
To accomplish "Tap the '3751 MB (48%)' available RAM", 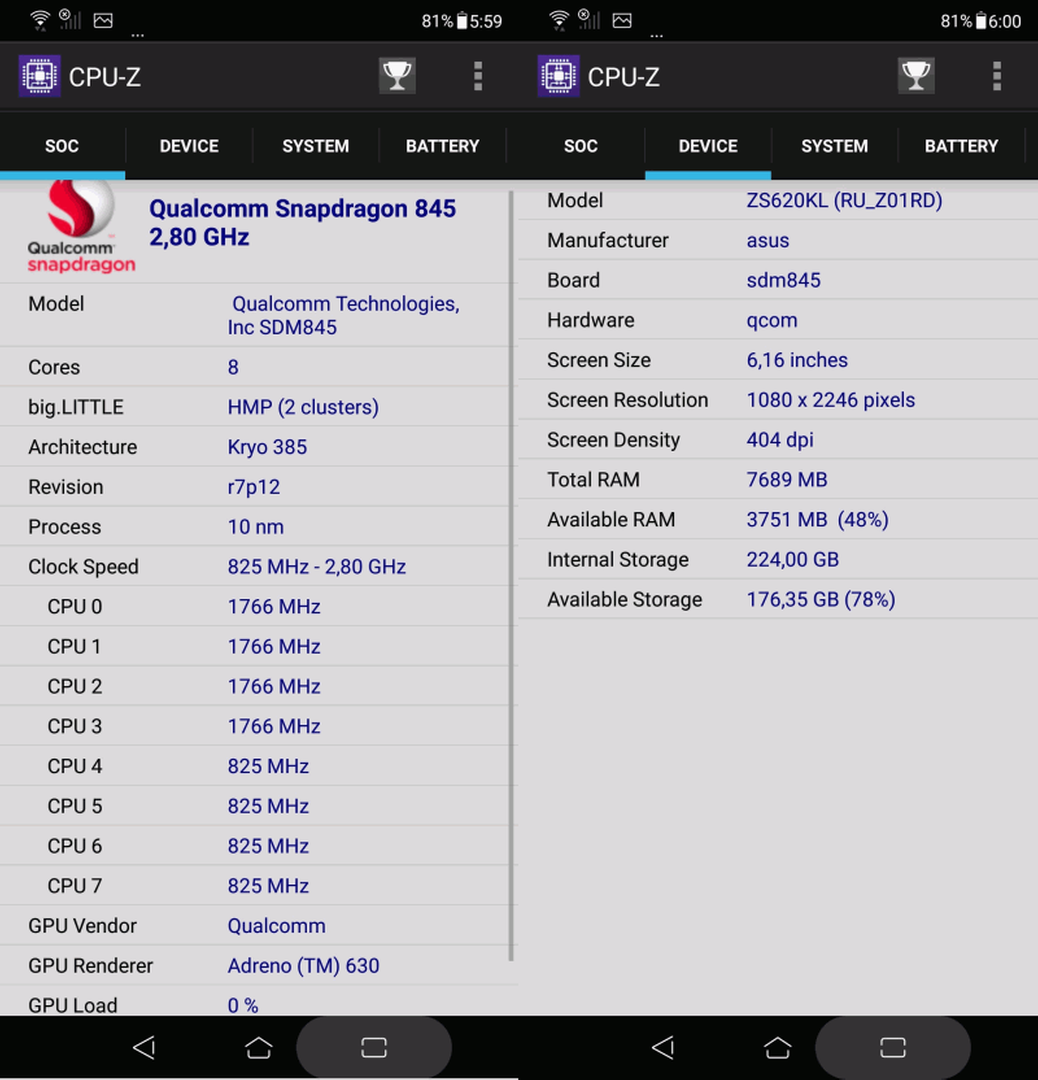I will coord(818,520).
